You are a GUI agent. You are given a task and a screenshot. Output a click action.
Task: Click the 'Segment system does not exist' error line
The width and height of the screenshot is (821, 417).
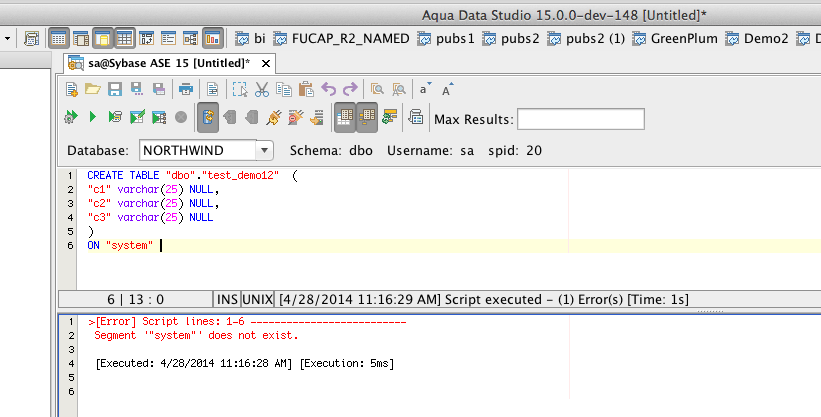coord(196,335)
